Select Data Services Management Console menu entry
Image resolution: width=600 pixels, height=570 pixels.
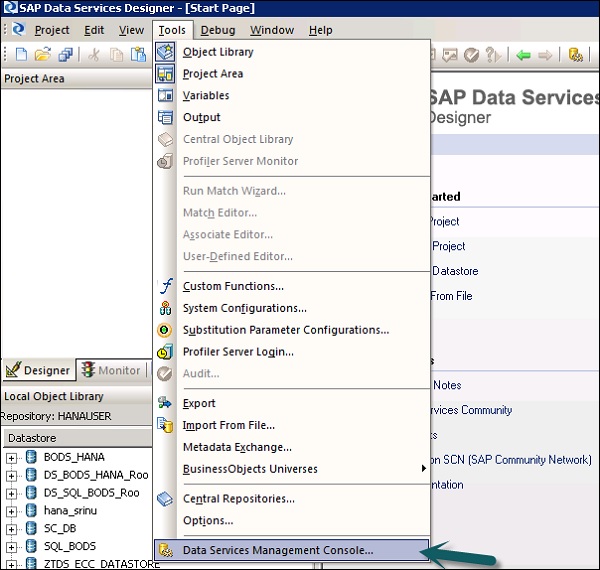pos(278,550)
